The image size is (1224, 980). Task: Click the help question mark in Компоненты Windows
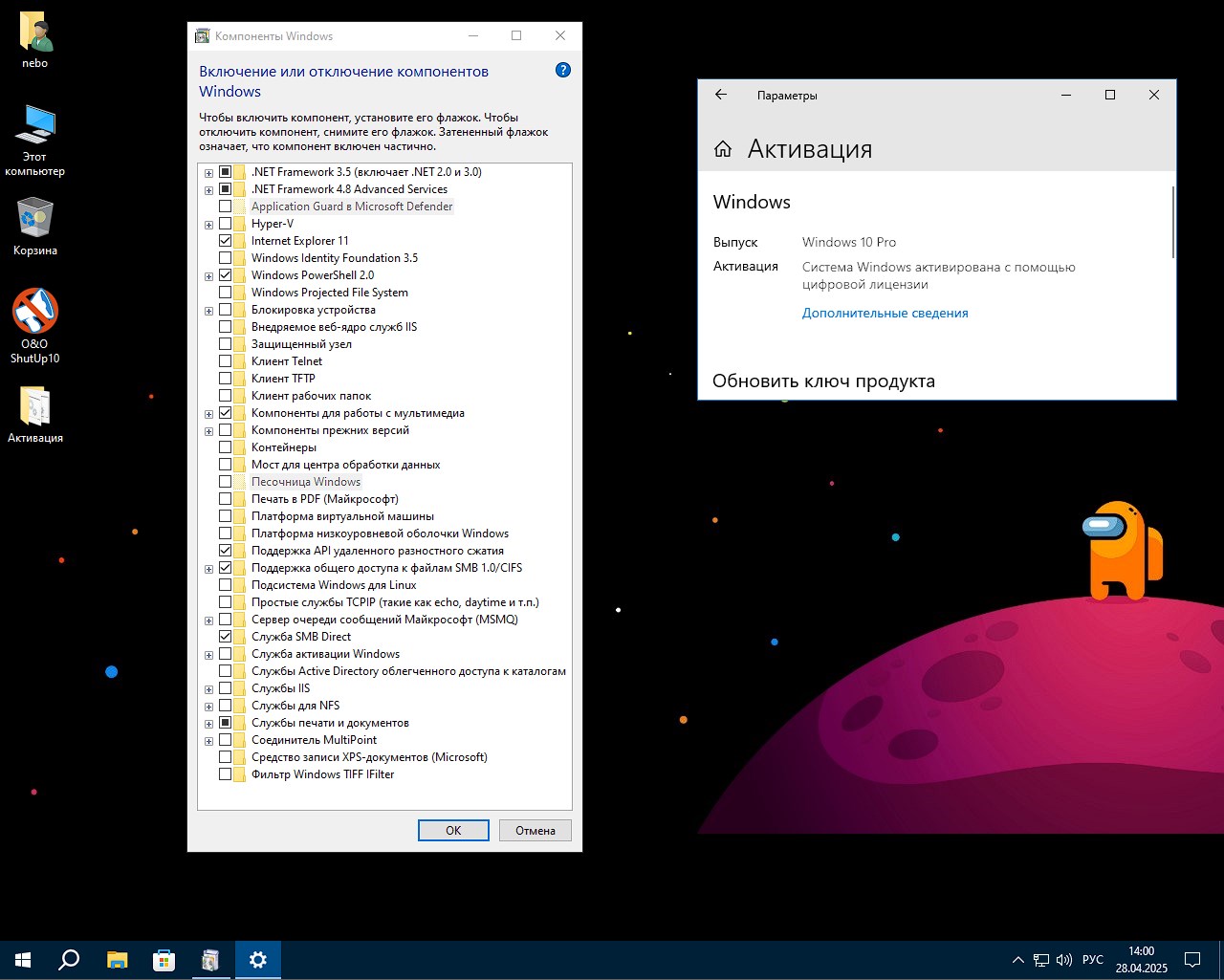[x=563, y=70]
